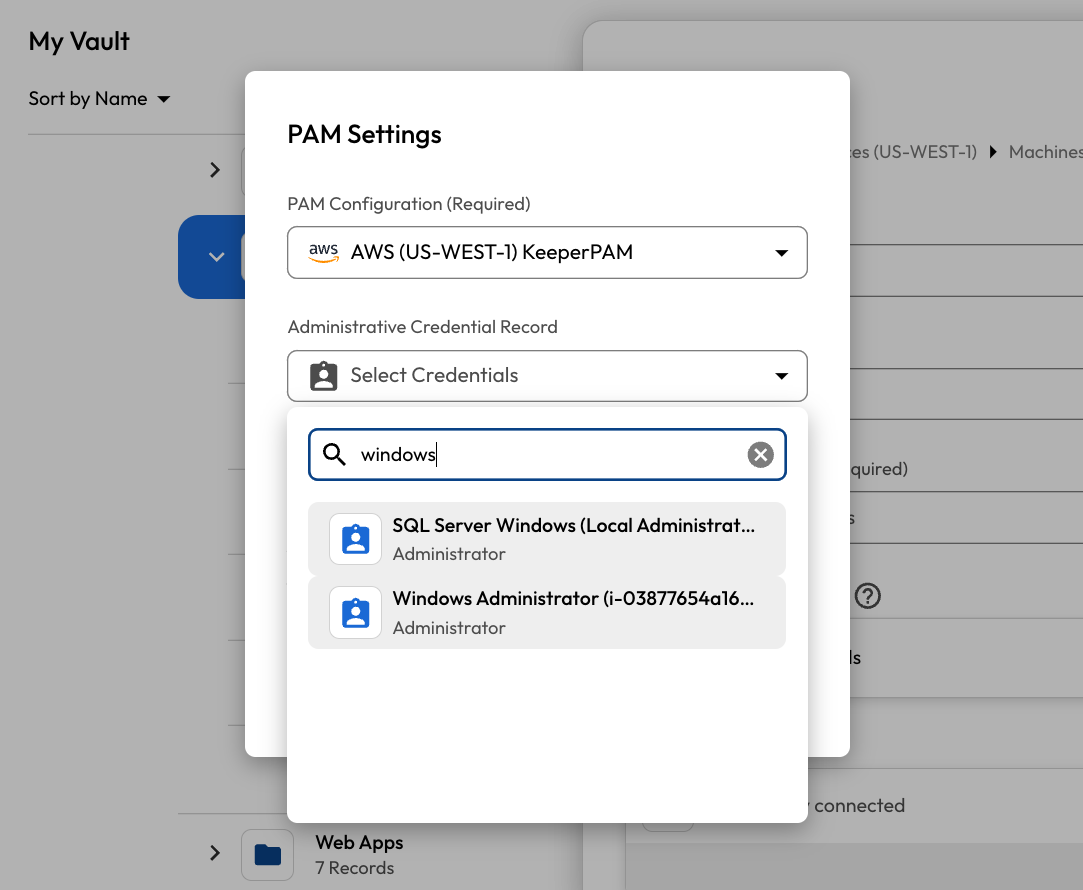Click into the credentials search field
Screen dimensions: 1083x890
tap(550, 455)
